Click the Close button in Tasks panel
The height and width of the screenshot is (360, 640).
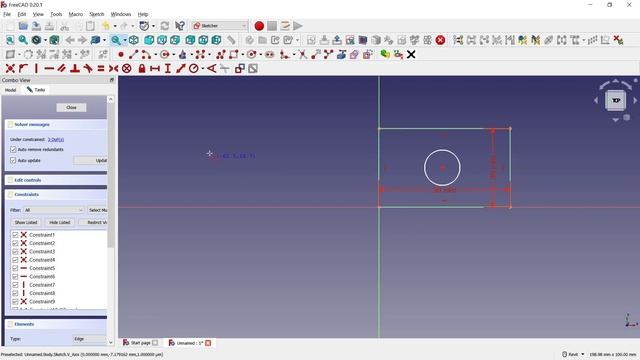[x=71, y=107]
